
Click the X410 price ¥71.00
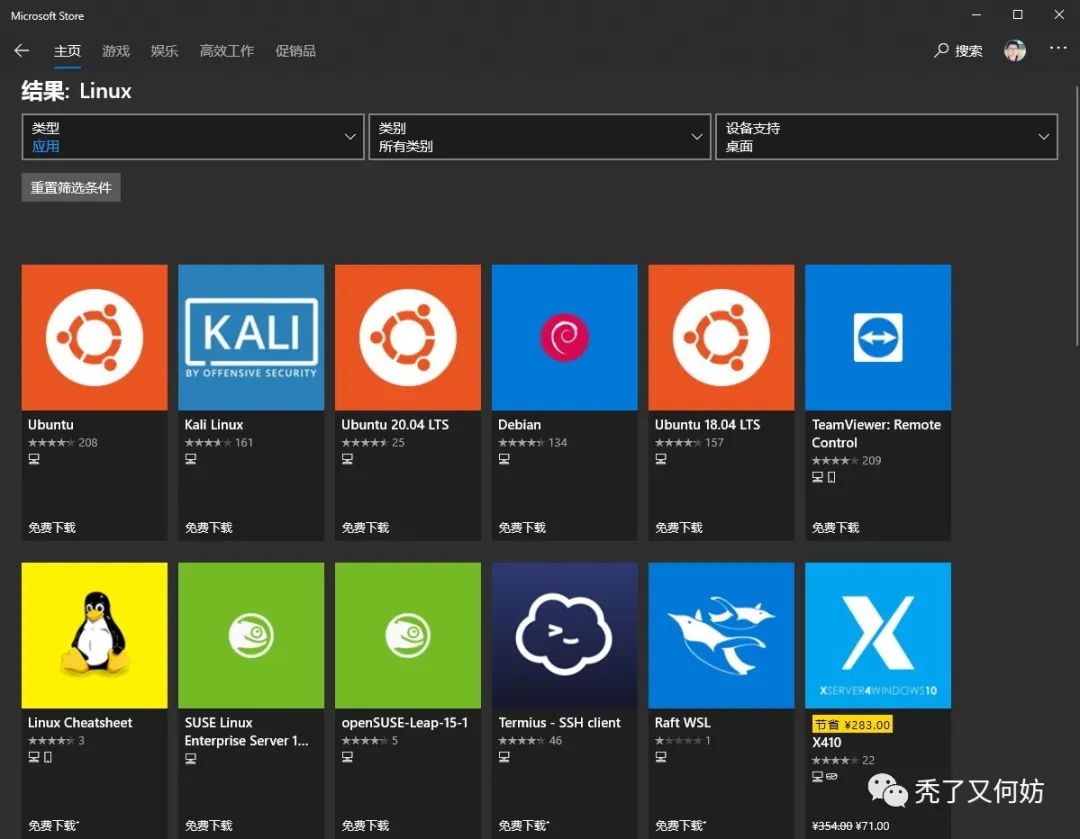click(872, 826)
